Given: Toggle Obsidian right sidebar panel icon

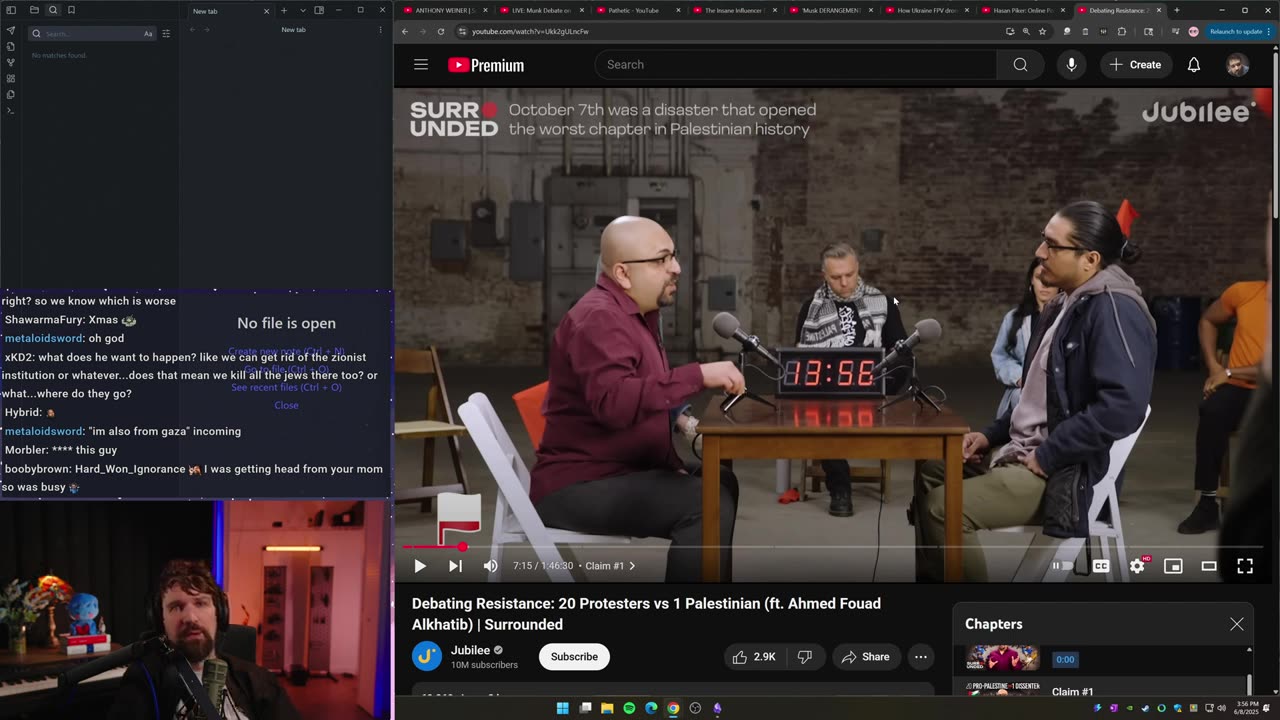Looking at the screenshot, I should pos(319,10).
